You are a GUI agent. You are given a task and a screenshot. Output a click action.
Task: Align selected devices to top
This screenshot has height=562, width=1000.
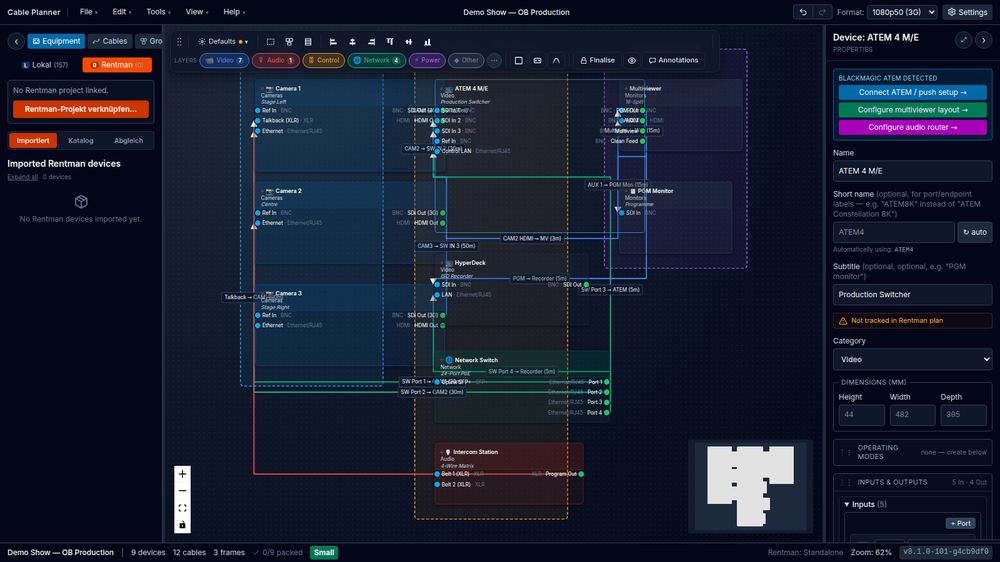[x=390, y=41]
